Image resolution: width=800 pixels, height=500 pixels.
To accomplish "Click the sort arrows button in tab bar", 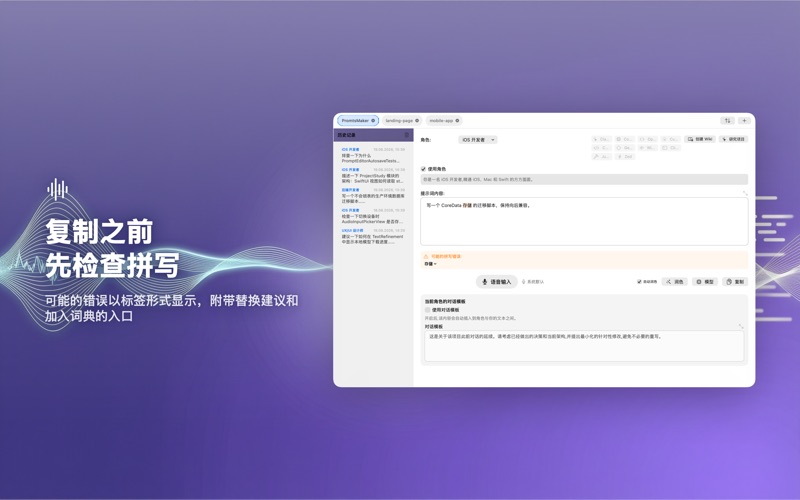I will (x=728, y=120).
